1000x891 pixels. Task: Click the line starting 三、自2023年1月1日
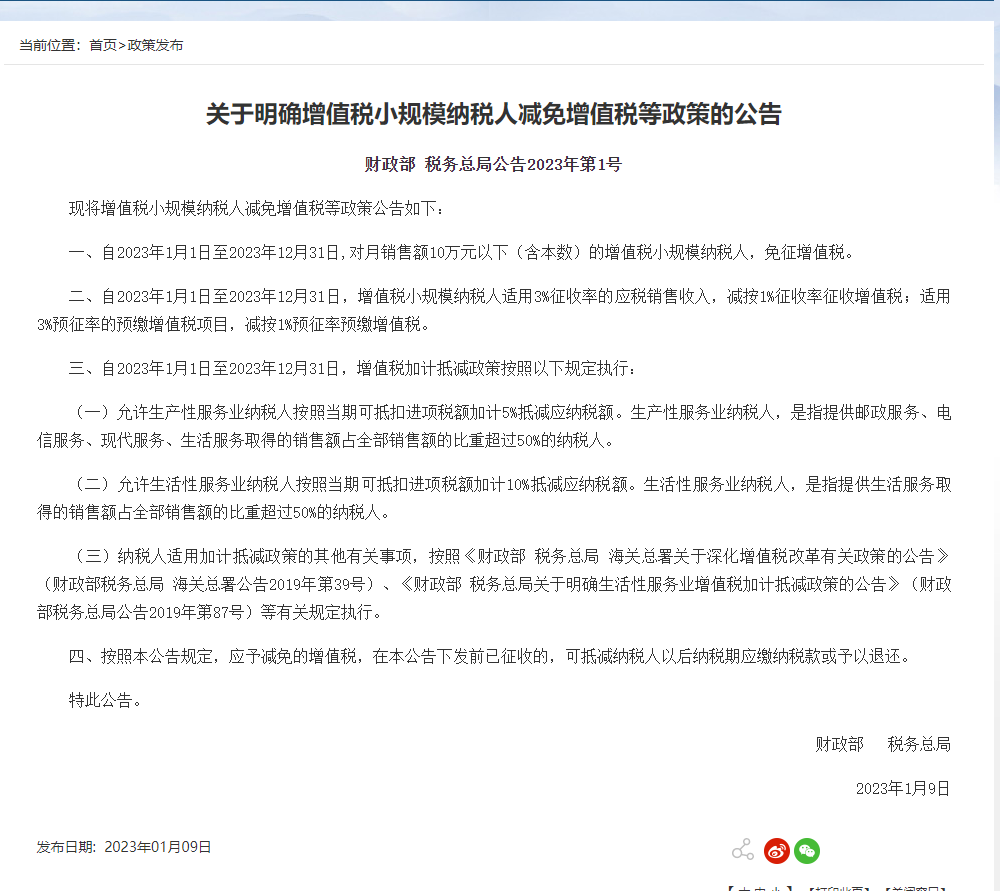tap(352, 369)
